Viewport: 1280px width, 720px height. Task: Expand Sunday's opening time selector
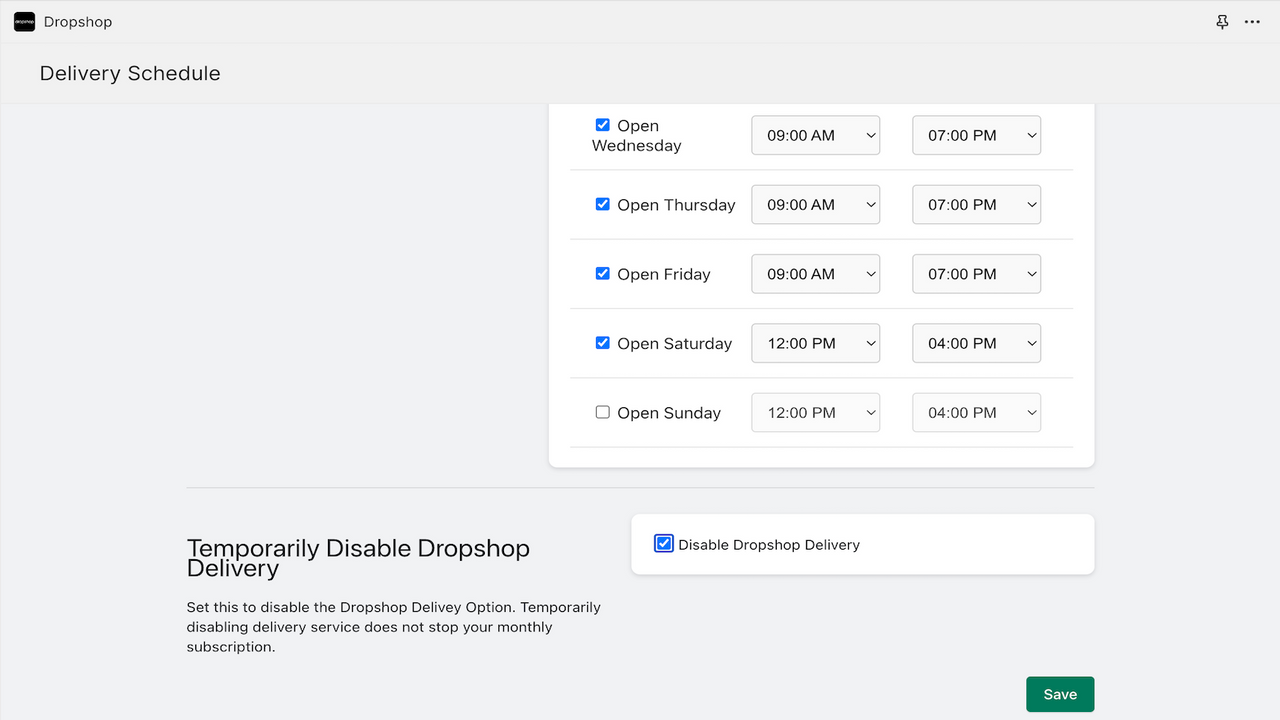[815, 412]
